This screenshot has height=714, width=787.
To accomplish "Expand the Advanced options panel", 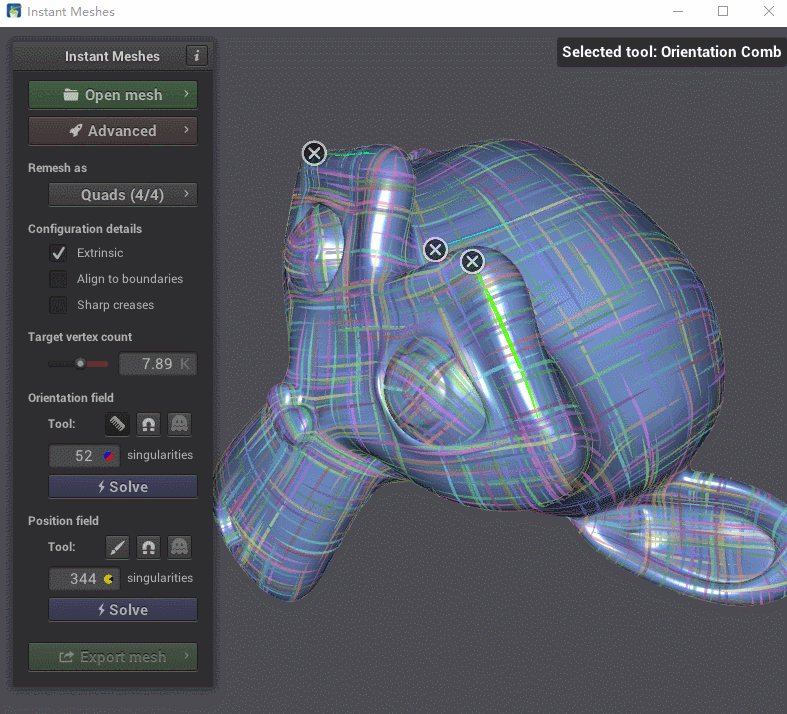I will [x=113, y=131].
